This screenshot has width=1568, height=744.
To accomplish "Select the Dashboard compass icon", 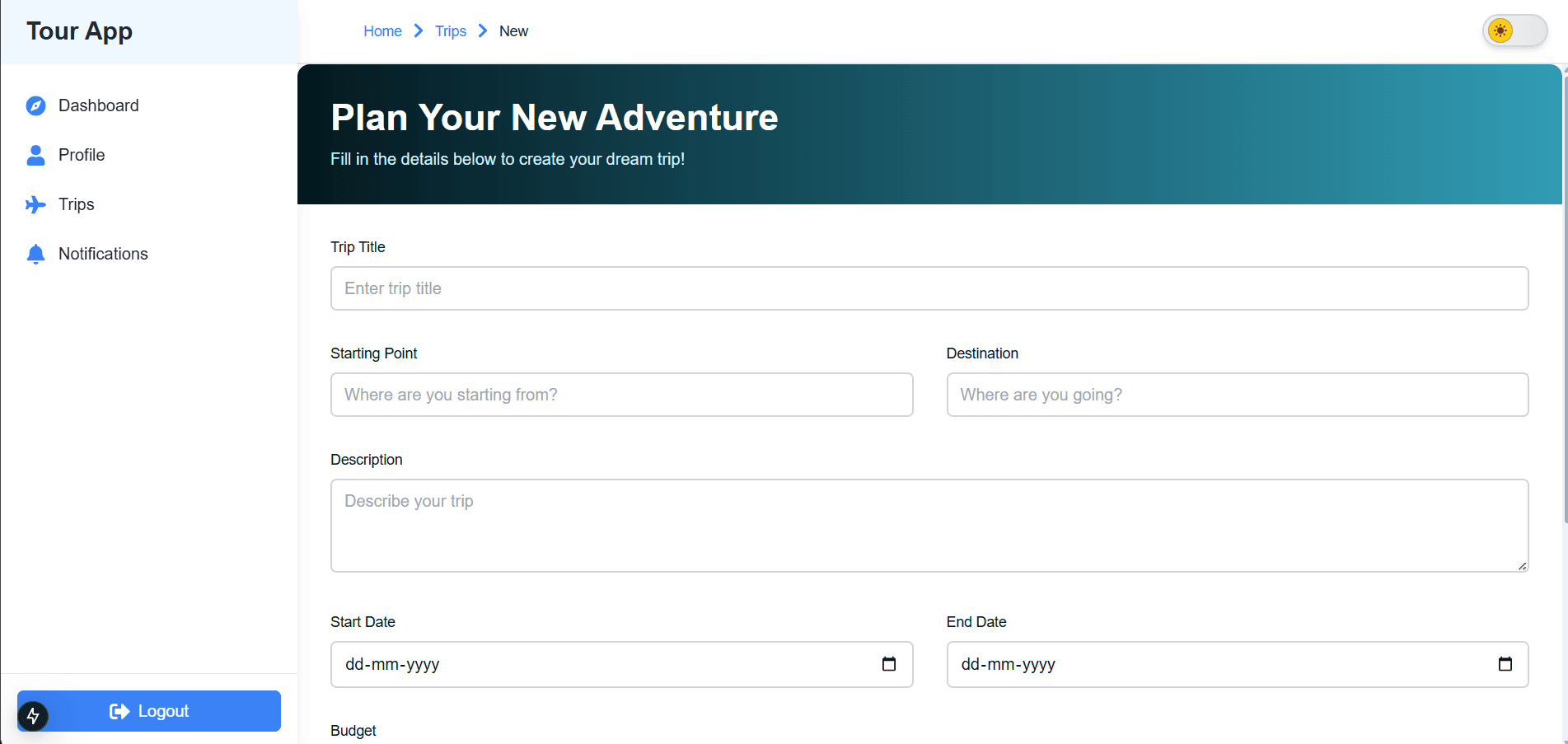I will [35, 105].
